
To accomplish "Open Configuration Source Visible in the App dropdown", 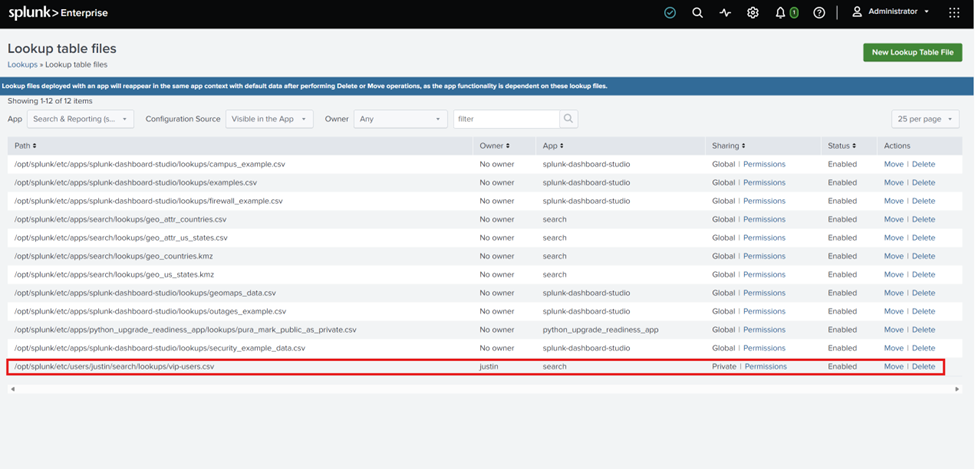I will tap(269, 119).
